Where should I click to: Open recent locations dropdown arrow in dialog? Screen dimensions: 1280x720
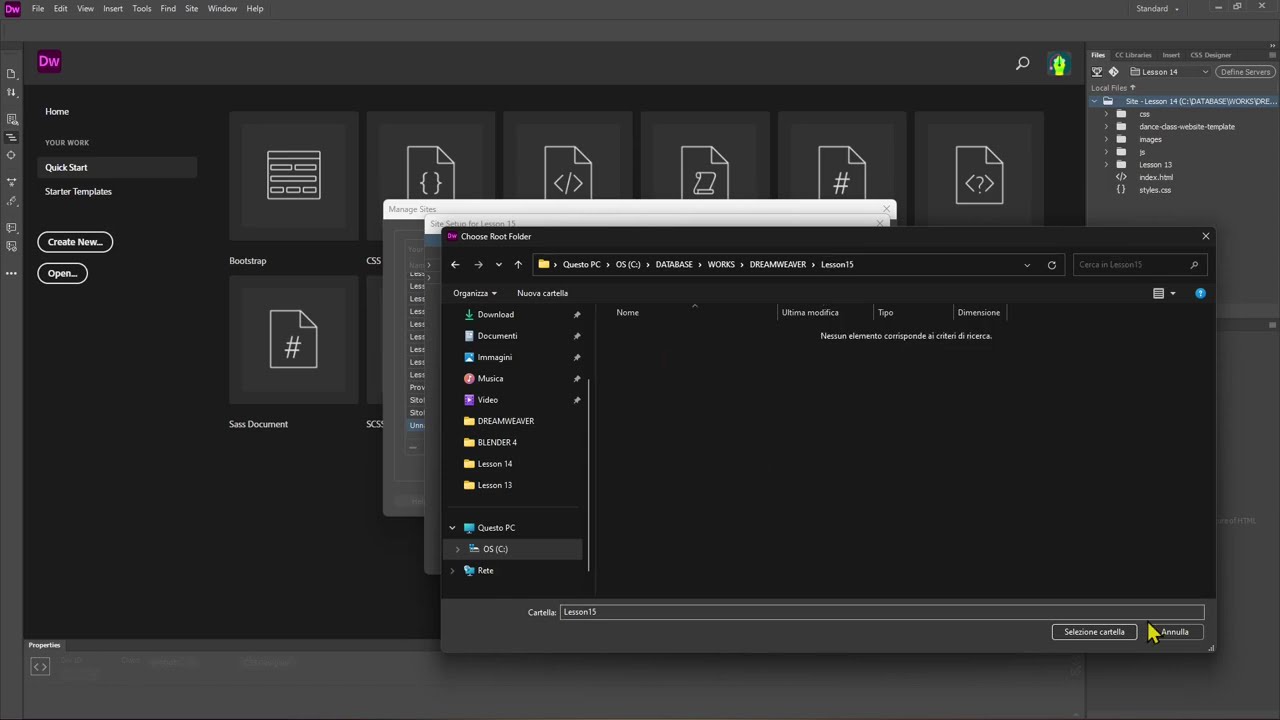click(x=498, y=265)
